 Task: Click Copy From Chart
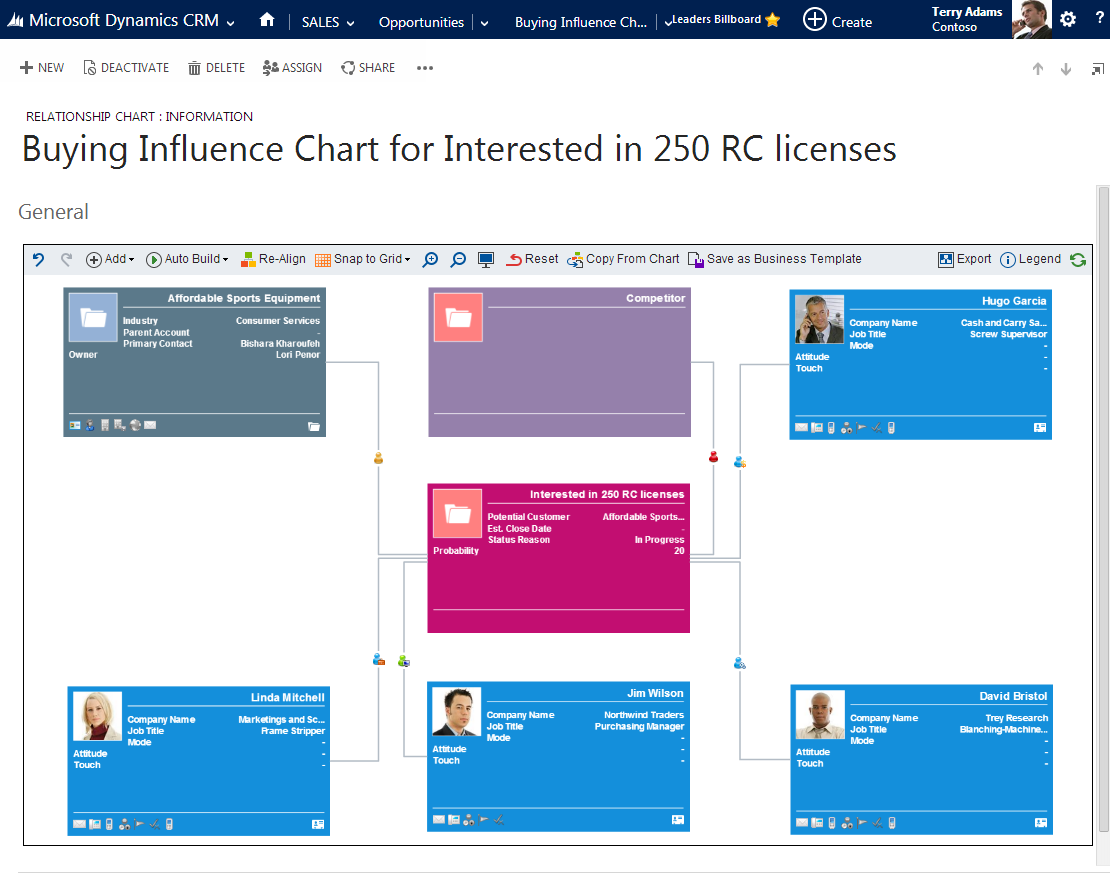(624, 260)
